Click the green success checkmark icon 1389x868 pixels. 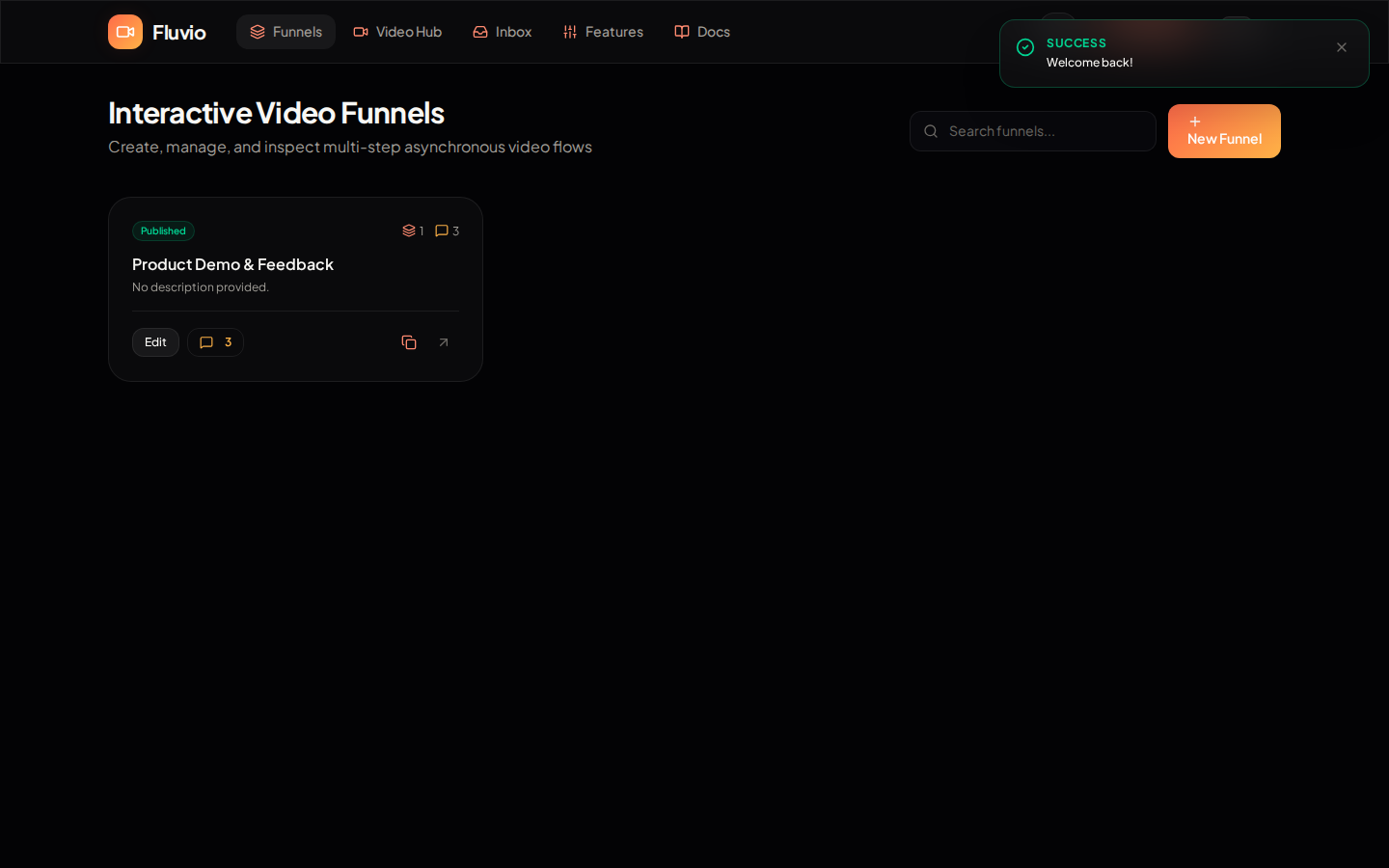click(x=1025, y=47)
